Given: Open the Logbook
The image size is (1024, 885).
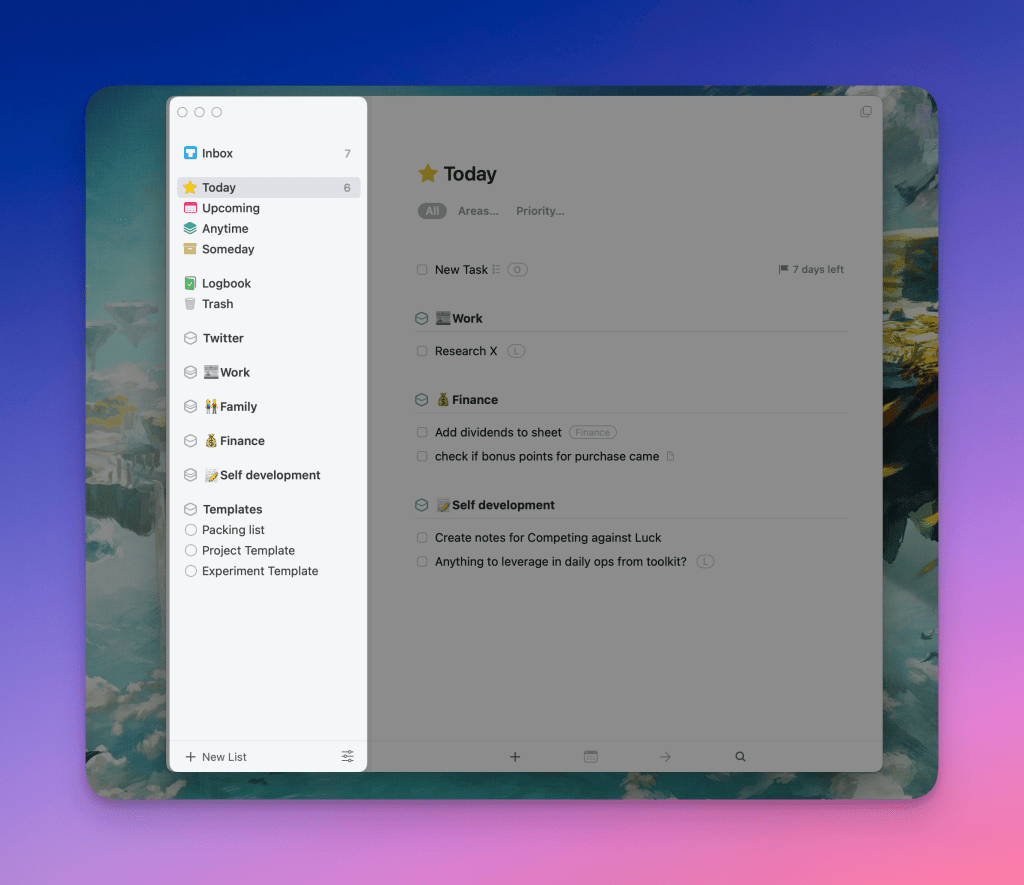Looking at the screenshot, I should click(226, 283).
